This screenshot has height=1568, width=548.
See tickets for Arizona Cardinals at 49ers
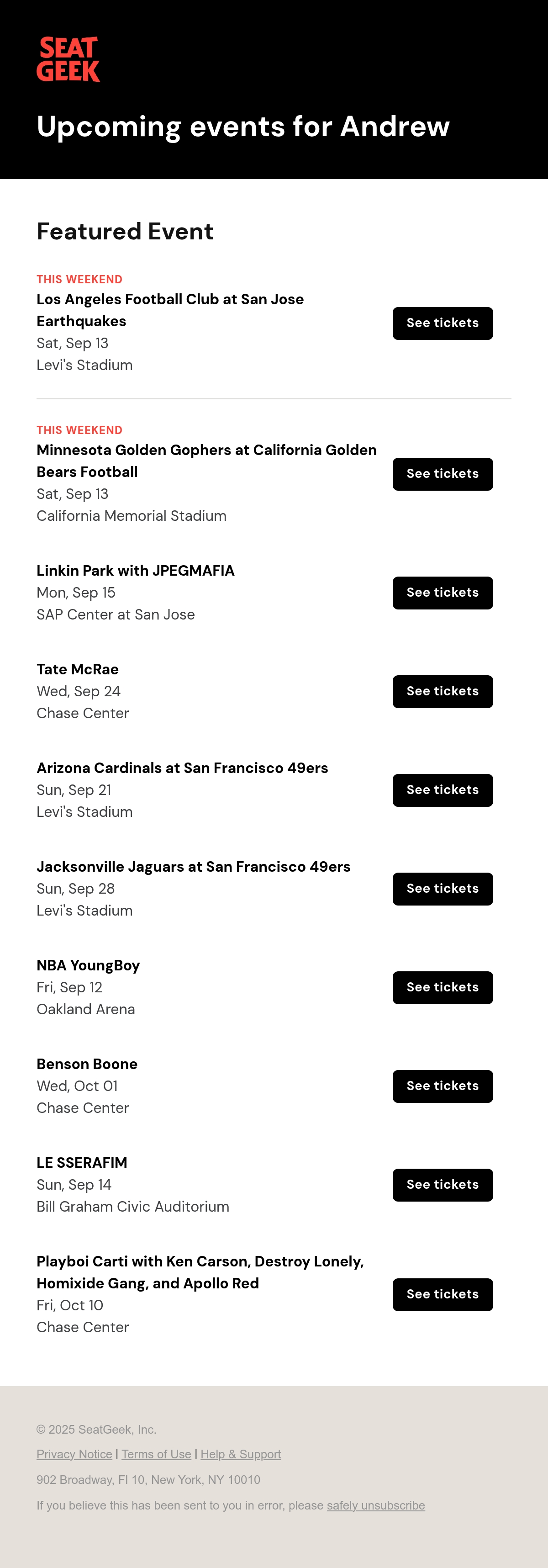[442, 790]
